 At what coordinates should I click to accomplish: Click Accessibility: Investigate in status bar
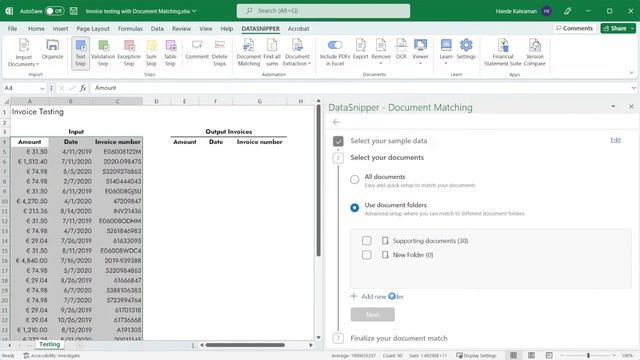[x=52, y=356]
